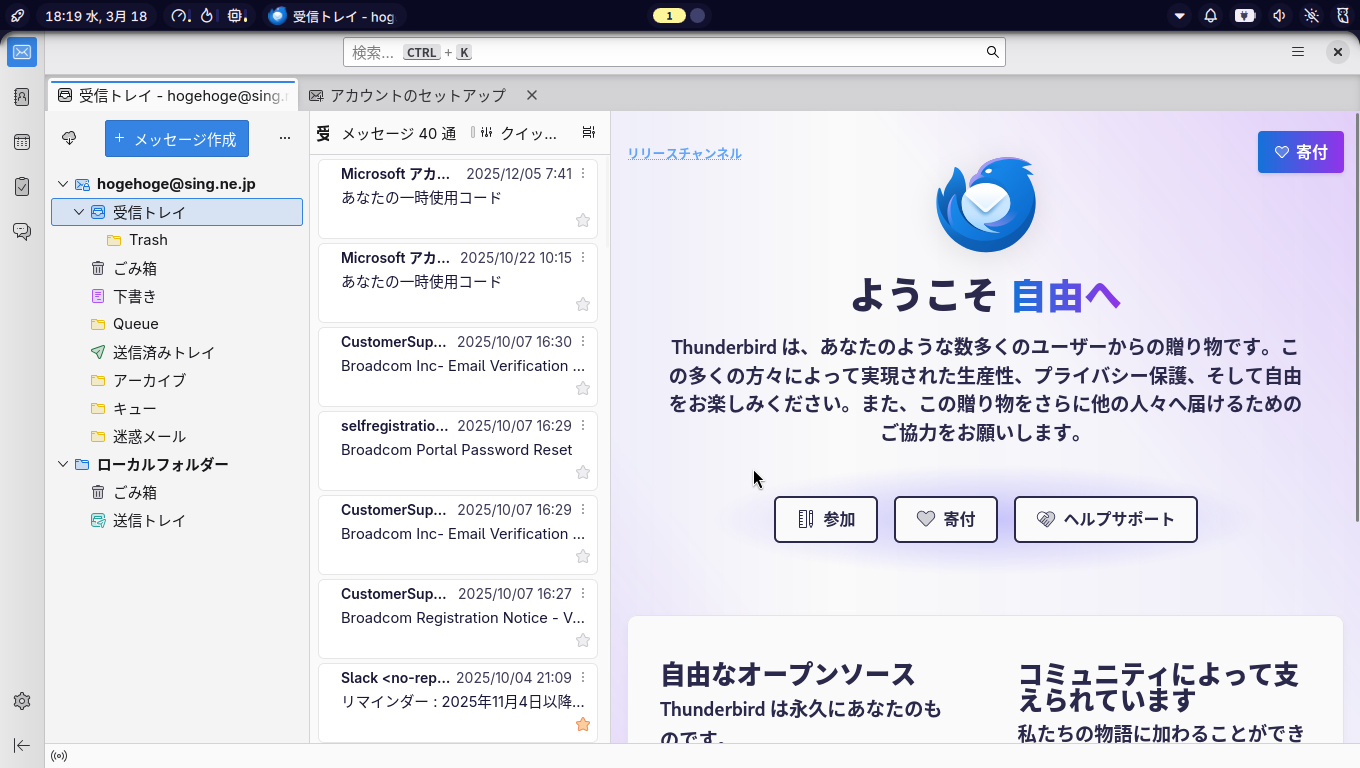Close the アカウントのセットアップ tab
This screenshot has width=1360, height=768.
532,95
